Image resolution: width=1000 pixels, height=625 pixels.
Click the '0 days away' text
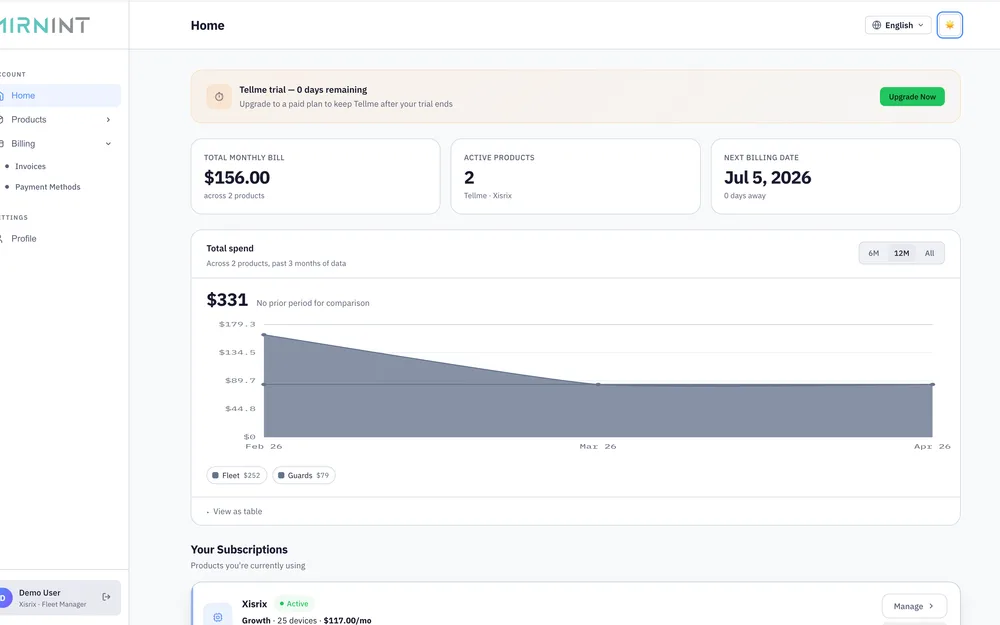tap(744, 196)
